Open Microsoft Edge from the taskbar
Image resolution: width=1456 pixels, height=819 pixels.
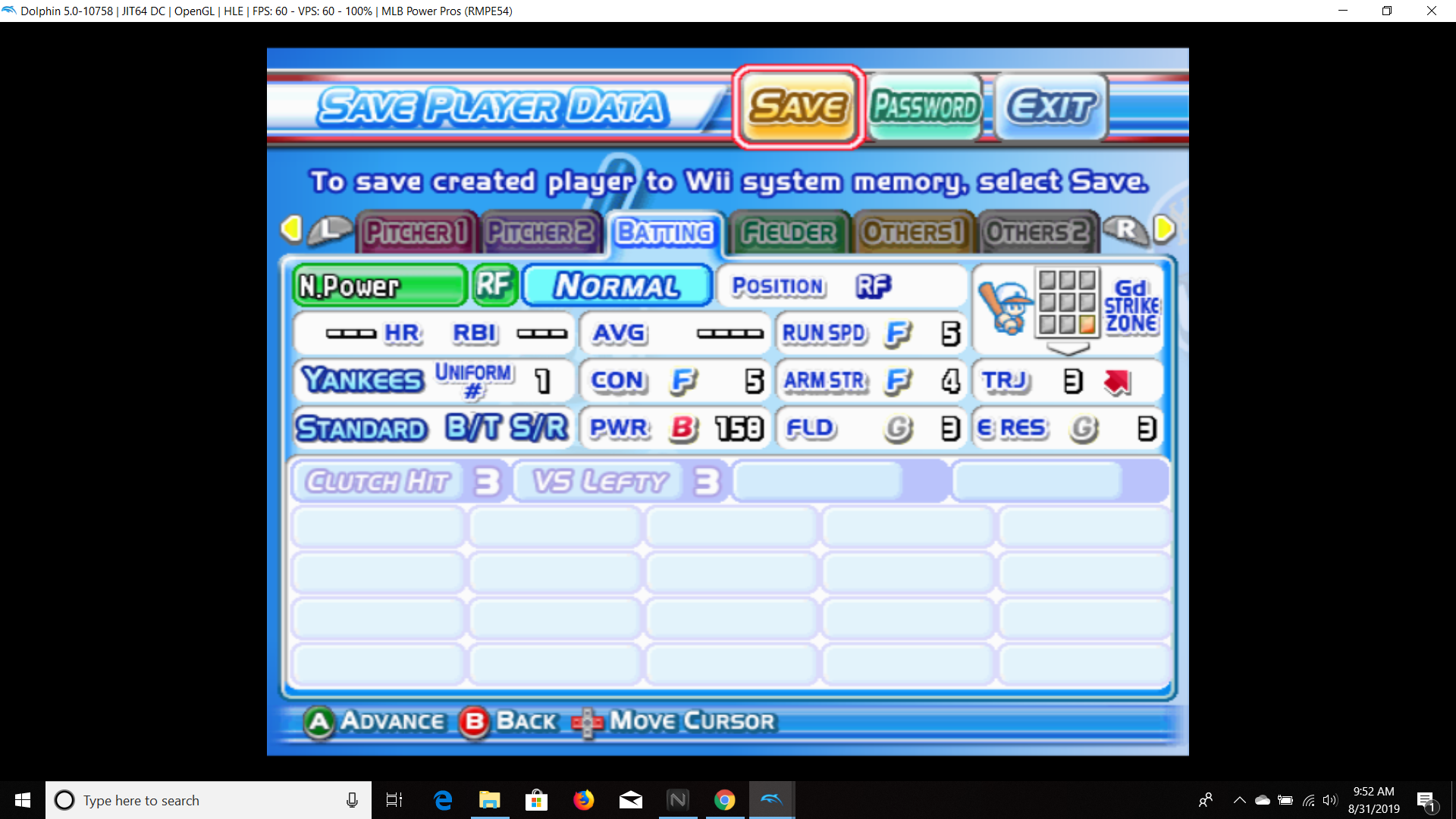click(443, 800)
